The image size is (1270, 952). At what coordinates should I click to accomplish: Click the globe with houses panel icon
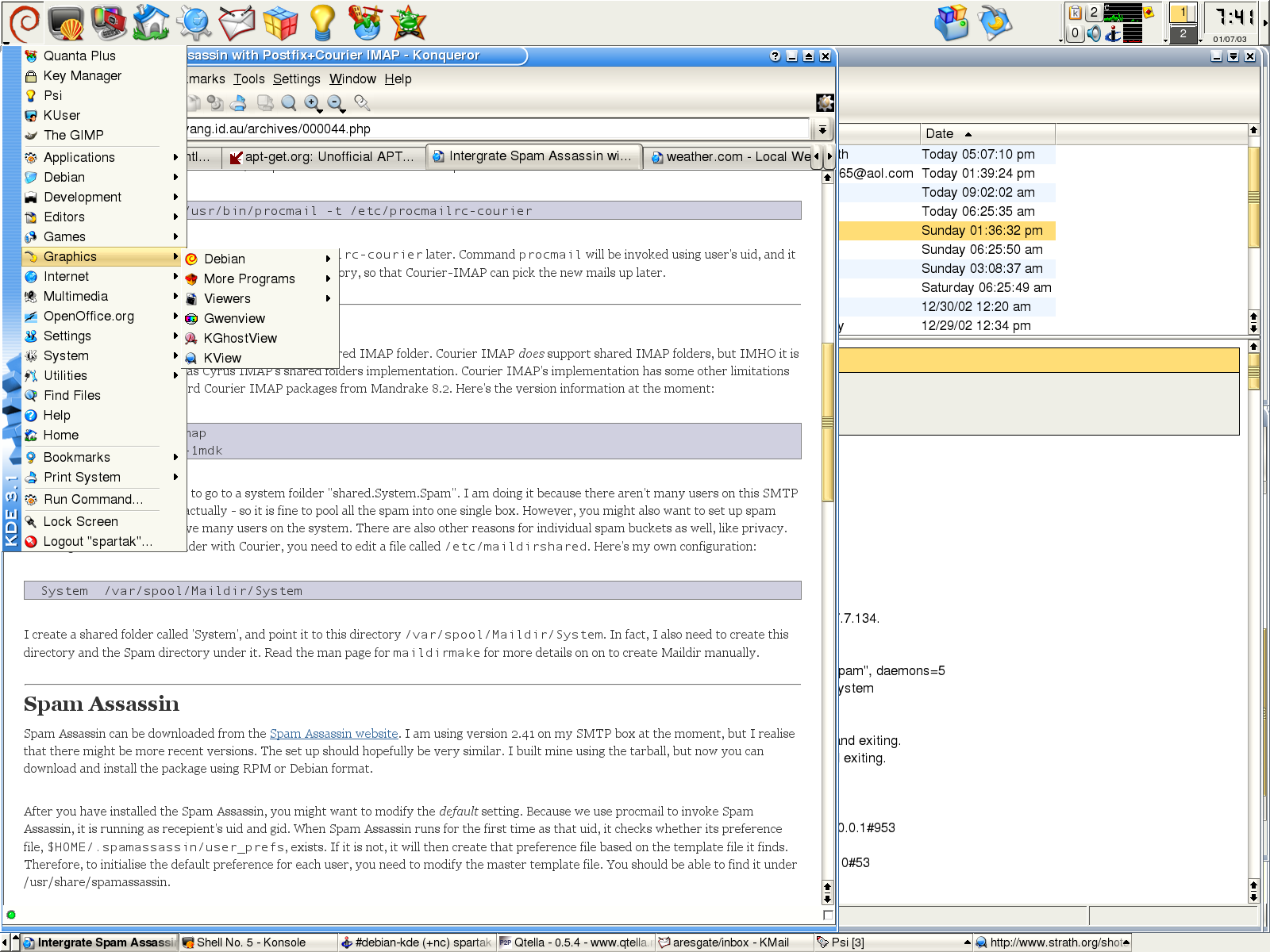pos(365,22)
